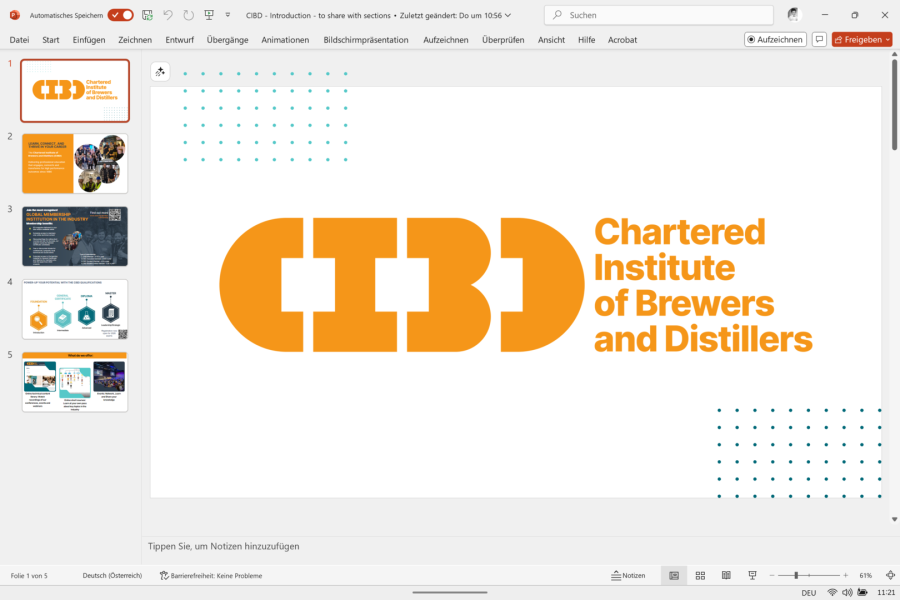Screen dimensions: 900x600
Task: Open the comments pane icon
Action: coord(819,39)
